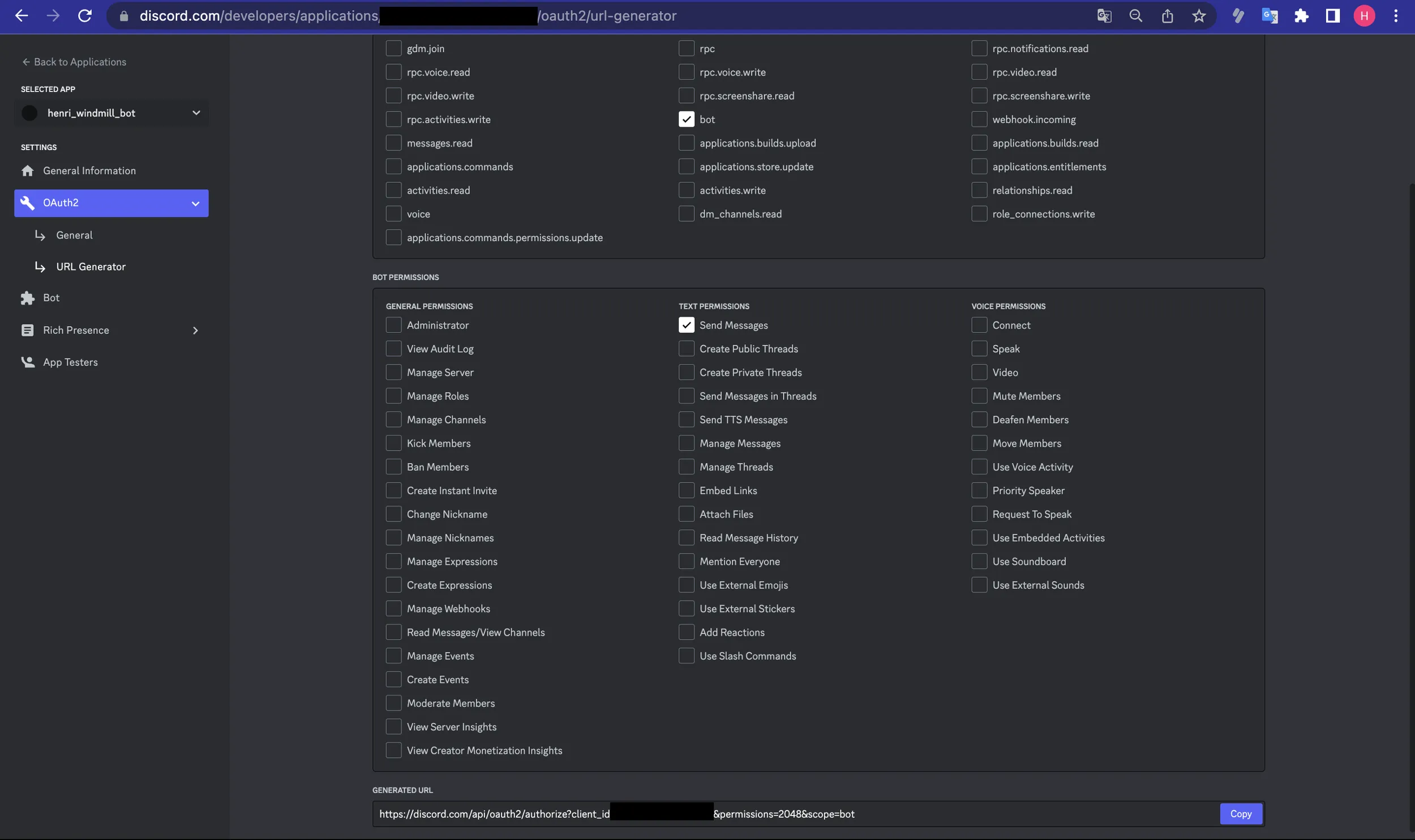Enable the Administrator permission checkbox
The width and height of the screenshot is (1415, 840).
tap(393, 325)
